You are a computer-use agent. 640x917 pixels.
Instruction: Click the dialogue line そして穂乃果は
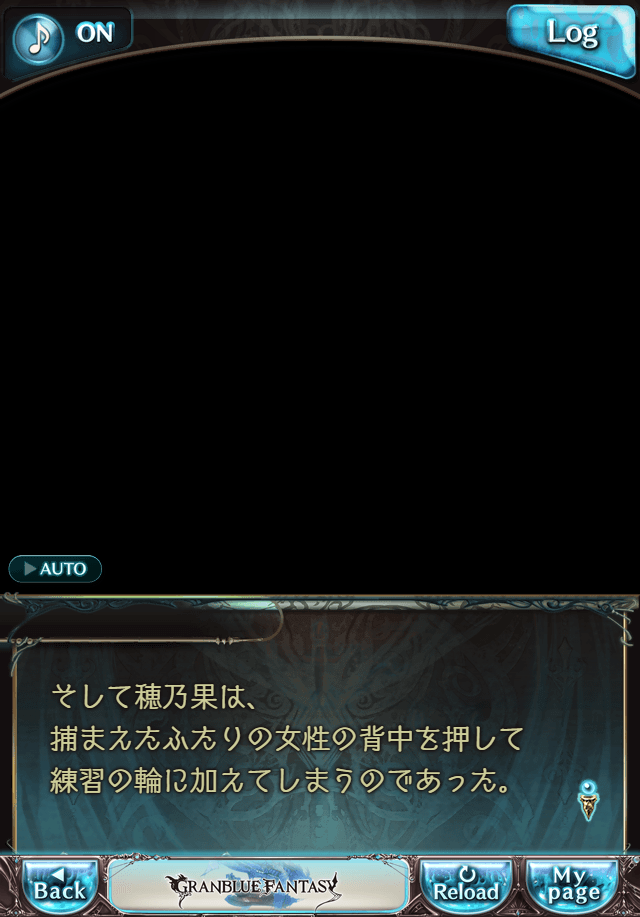pos(152,697)
